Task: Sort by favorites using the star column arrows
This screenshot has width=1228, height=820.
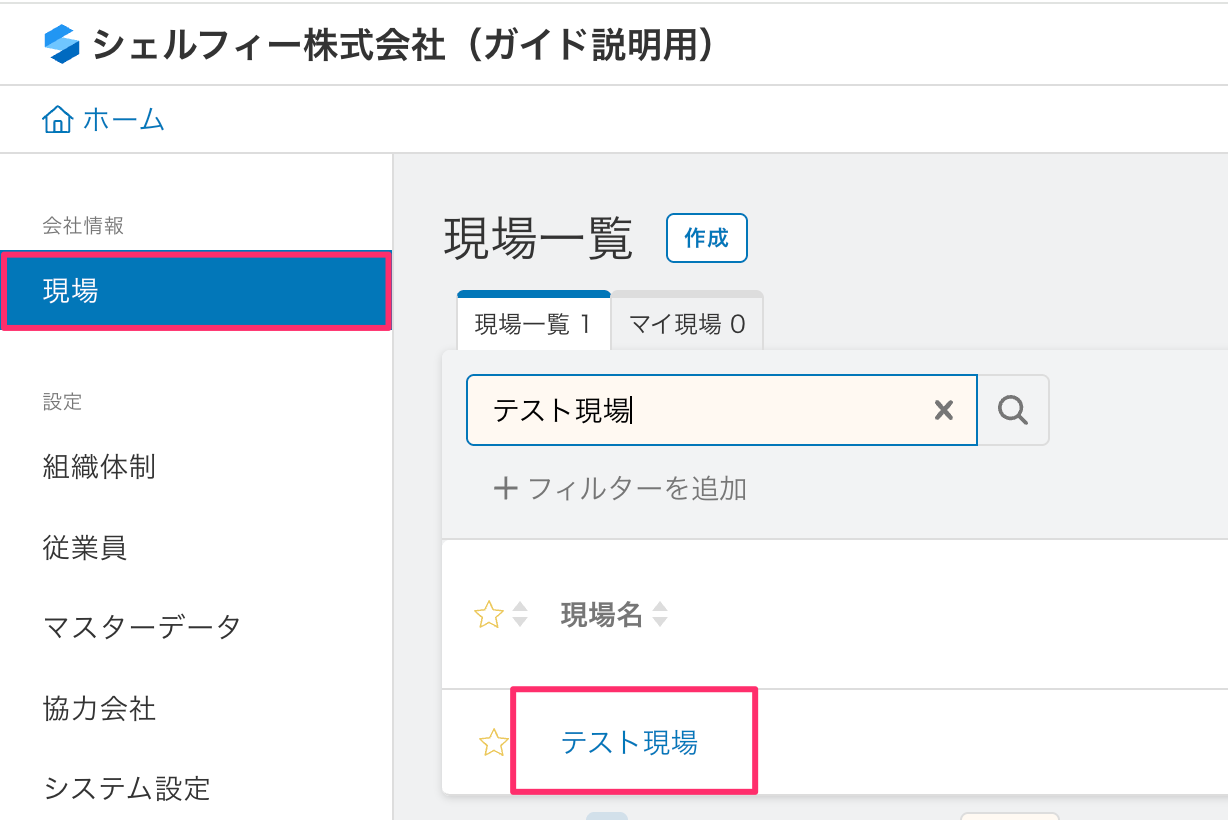Action: [519, 615]
